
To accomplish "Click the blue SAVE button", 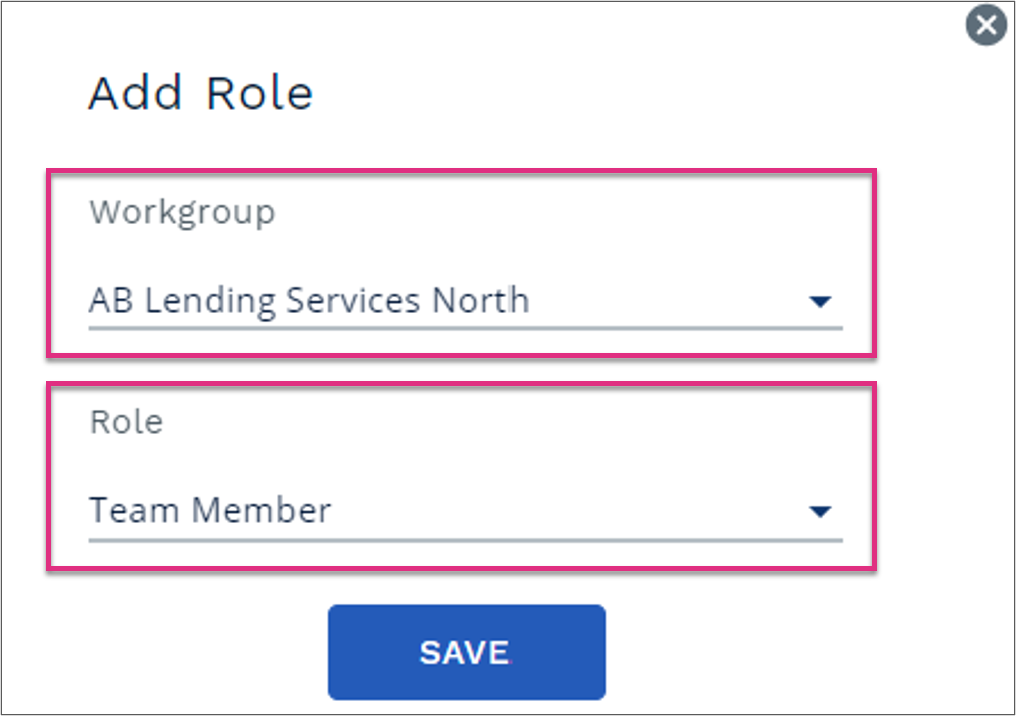I will point(467,652).
